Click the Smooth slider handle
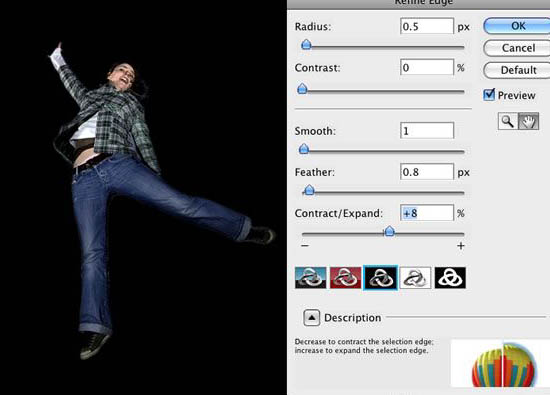The image size is (550, 395). point(304,149)
